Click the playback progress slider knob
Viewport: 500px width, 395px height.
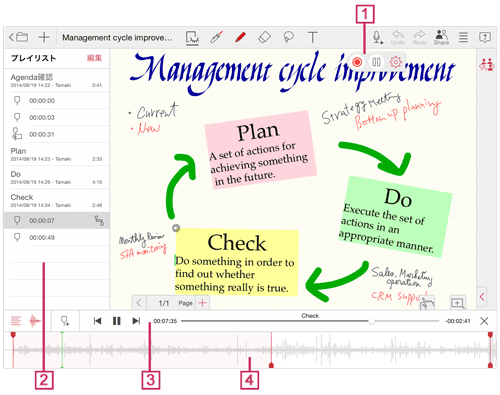pos(371,321)
